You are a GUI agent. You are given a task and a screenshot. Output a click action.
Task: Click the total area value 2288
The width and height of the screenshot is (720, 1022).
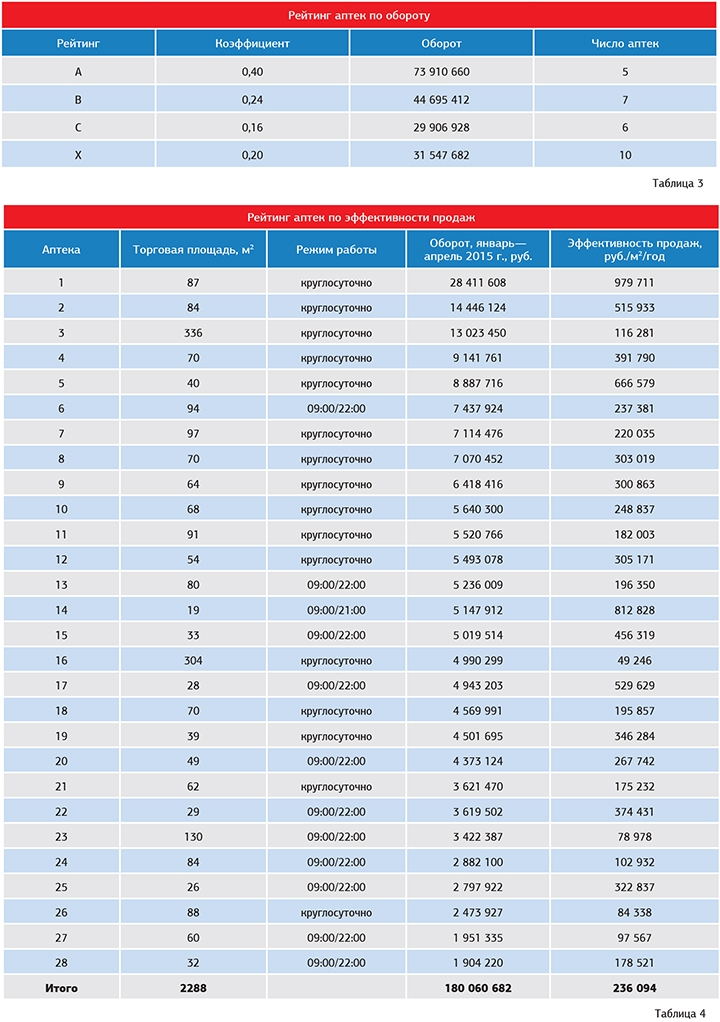[x=193, y=988]
